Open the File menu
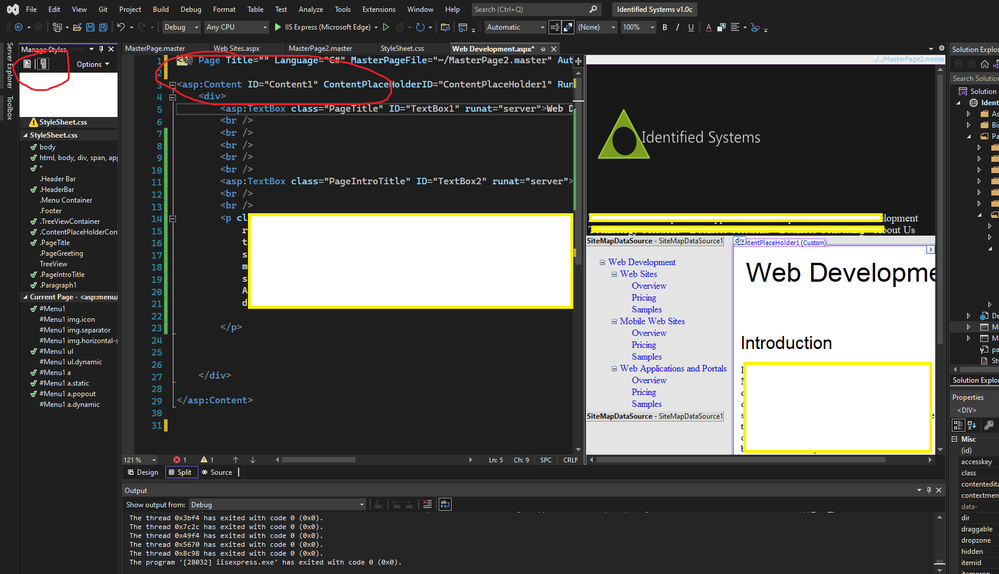 31,10
